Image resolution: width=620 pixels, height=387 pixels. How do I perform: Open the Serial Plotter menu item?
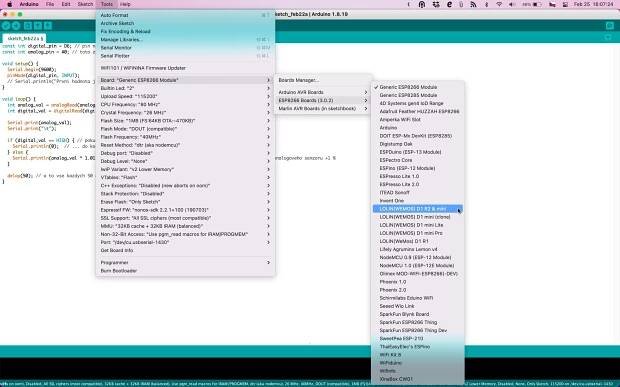[x=185, y=56]
